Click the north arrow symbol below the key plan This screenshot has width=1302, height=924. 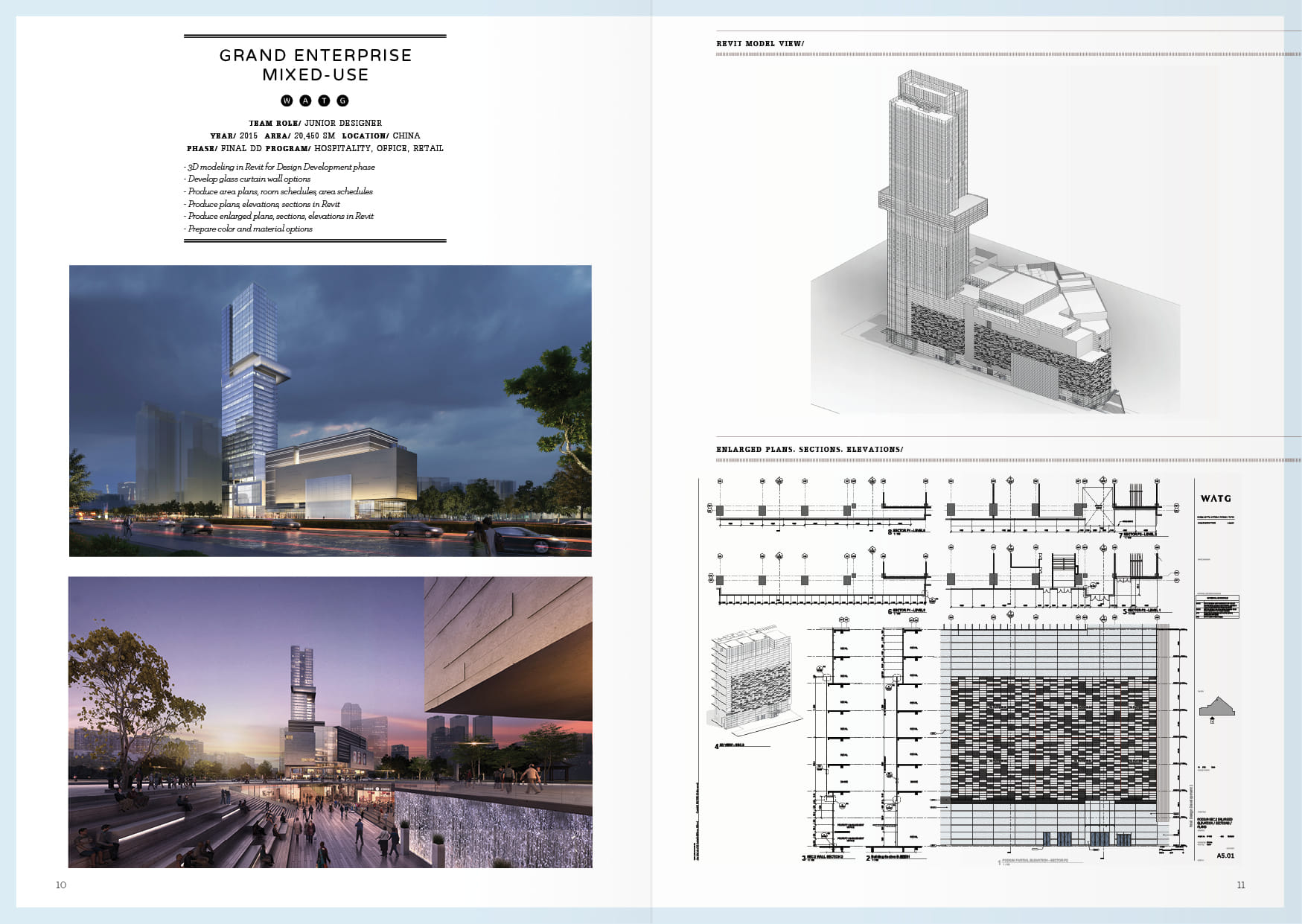(x=1213, y=721)
